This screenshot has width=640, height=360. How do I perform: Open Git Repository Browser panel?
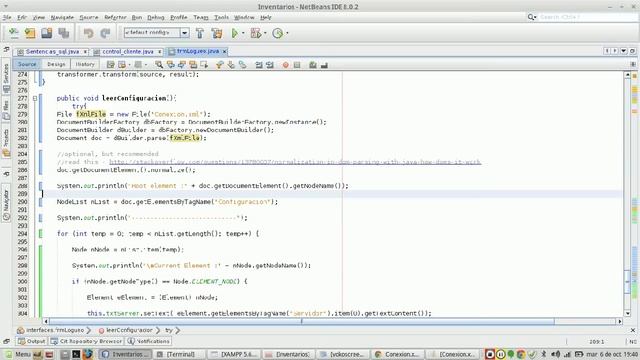click(87, 341)
